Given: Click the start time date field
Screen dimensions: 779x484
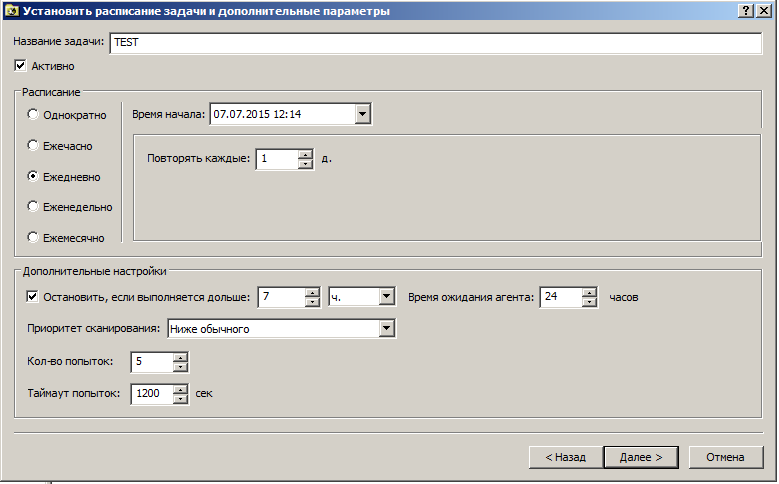Looking at the screenshot, I should coord(283,114).
